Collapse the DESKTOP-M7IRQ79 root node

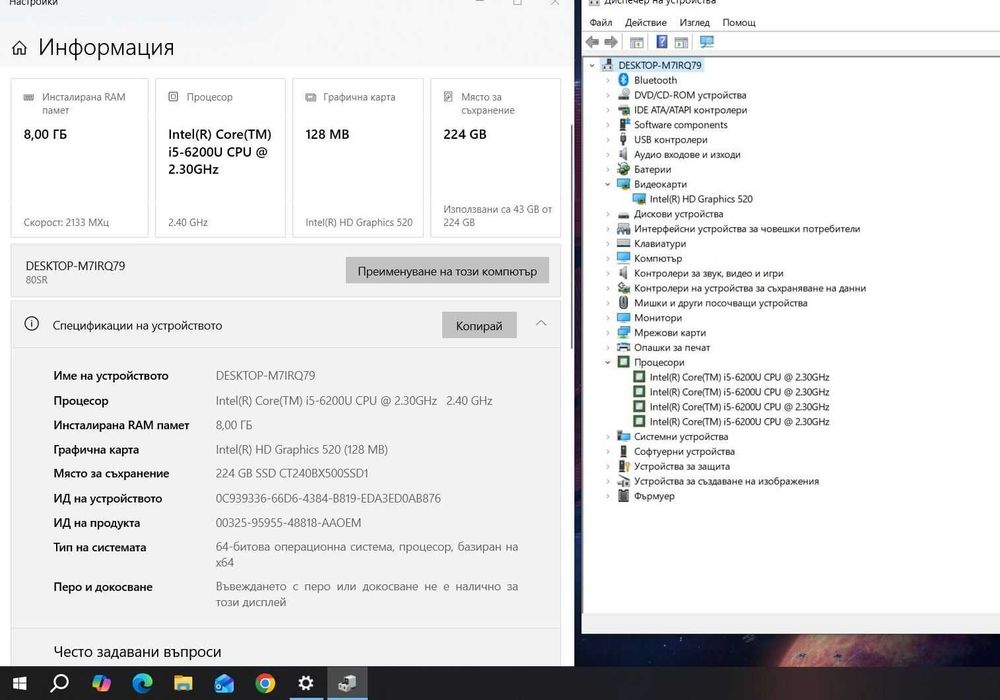(592, 65)
